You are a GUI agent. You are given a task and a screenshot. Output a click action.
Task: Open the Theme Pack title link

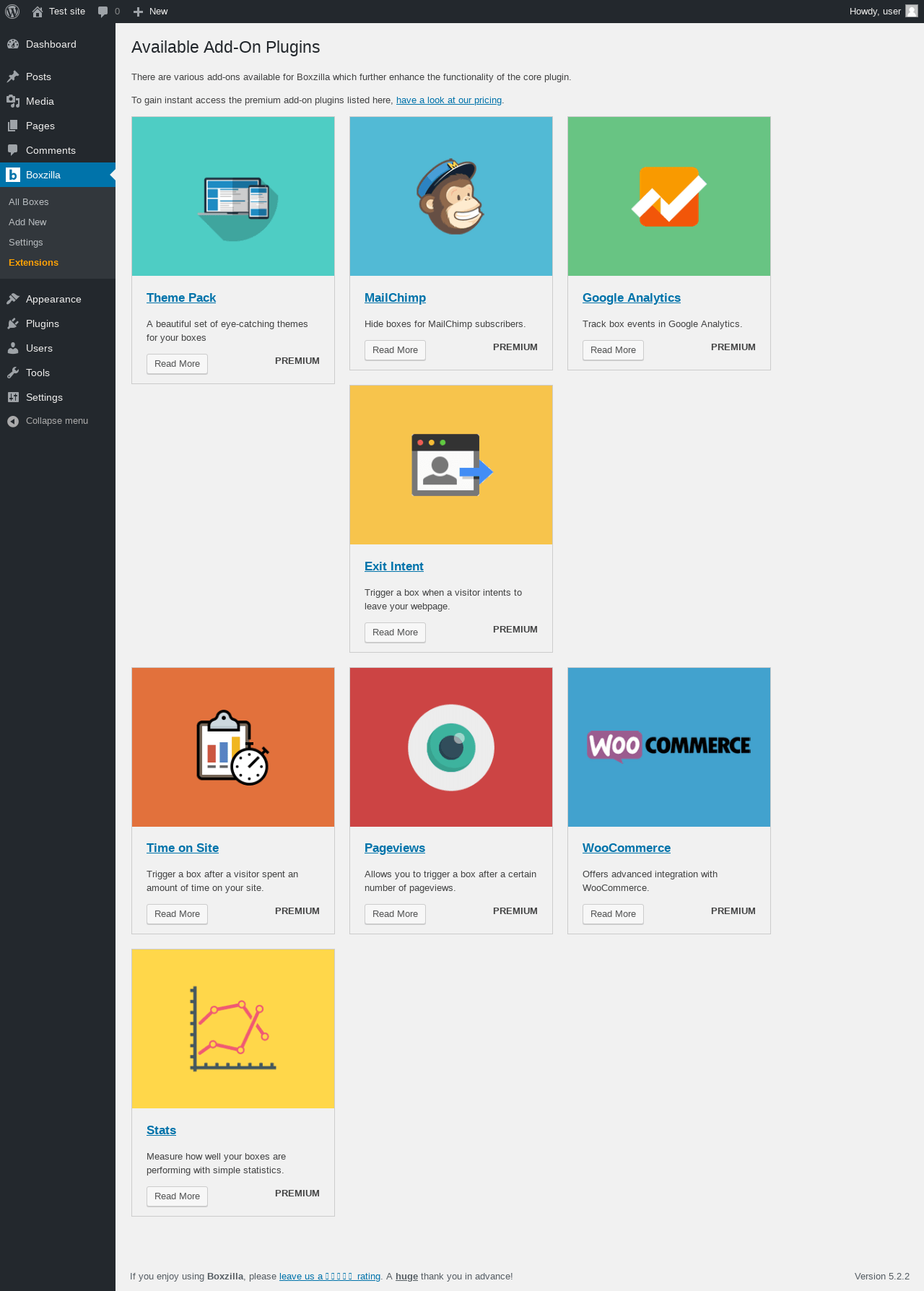[x=181, y=297]
